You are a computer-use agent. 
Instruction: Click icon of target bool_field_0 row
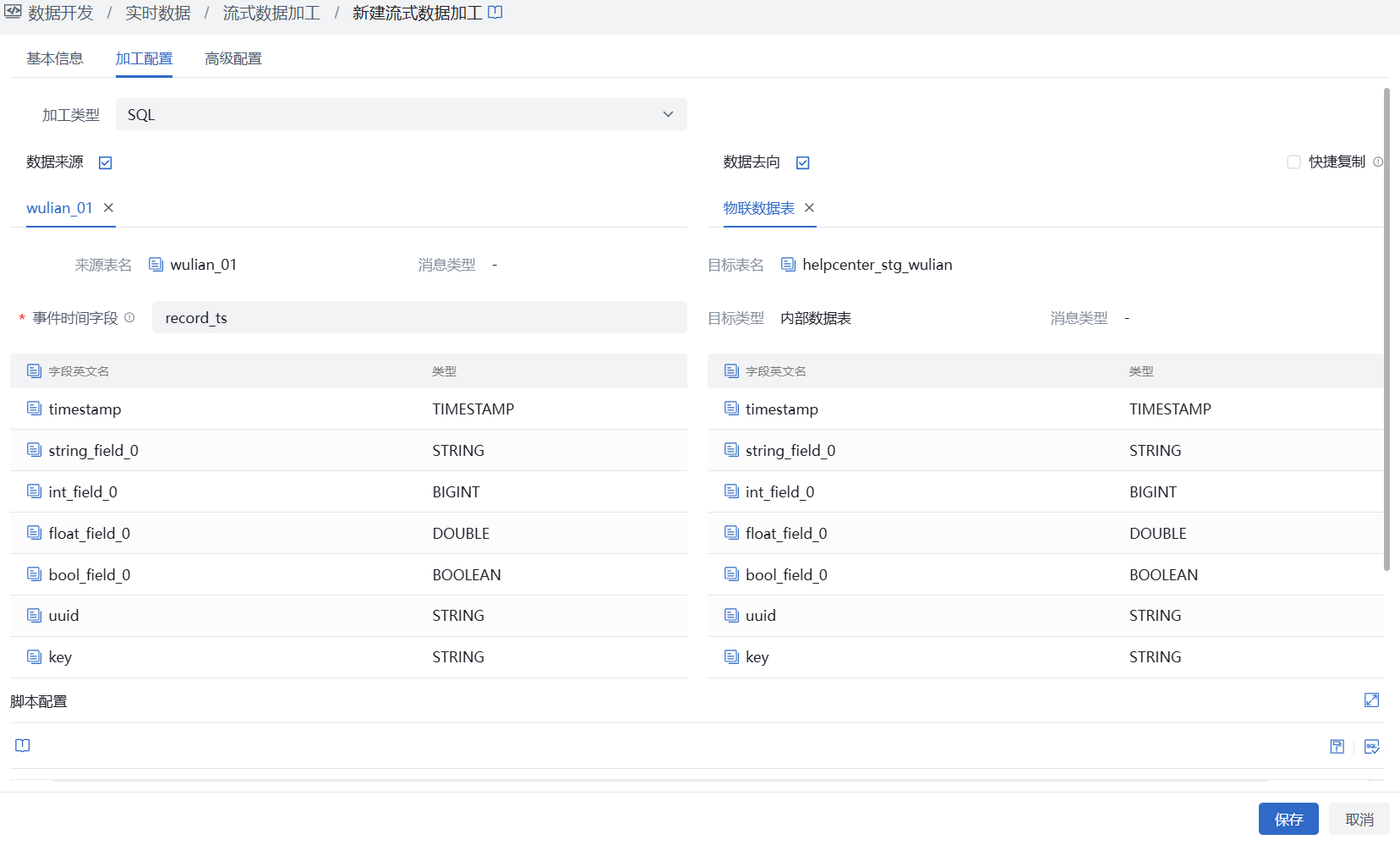click(731, 574)
